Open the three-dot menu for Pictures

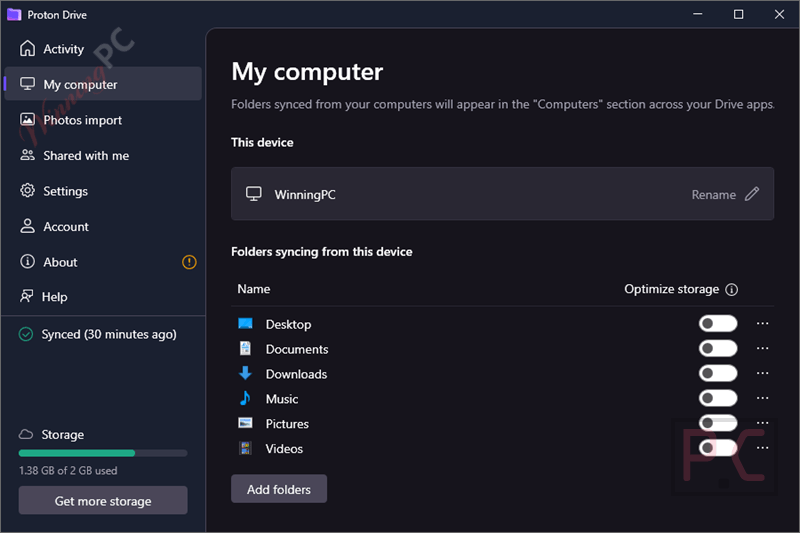pyautogui.click(x=762, y=423)
